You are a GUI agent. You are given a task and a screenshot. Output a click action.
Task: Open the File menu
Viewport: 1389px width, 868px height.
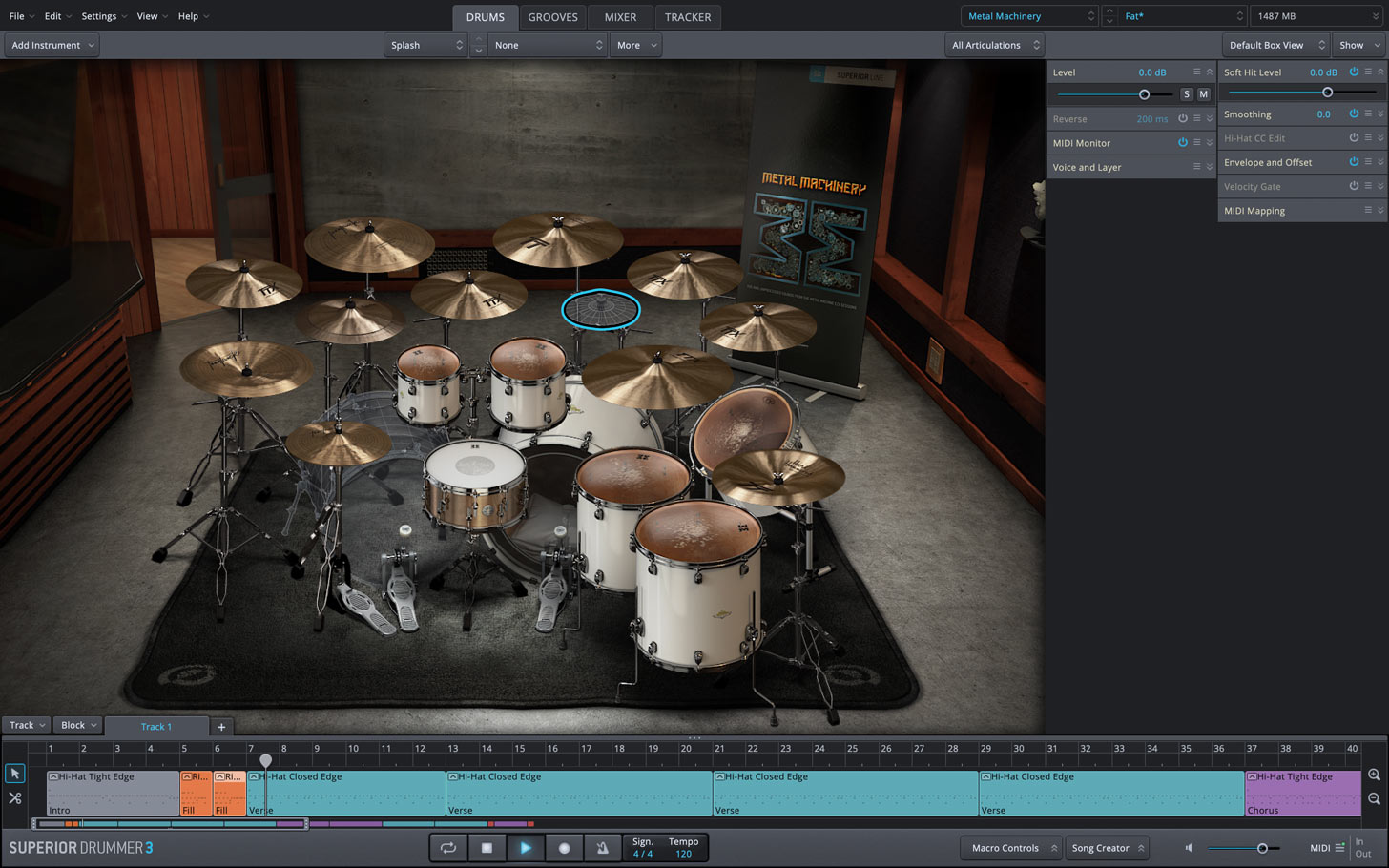click(x=21, y=16)
